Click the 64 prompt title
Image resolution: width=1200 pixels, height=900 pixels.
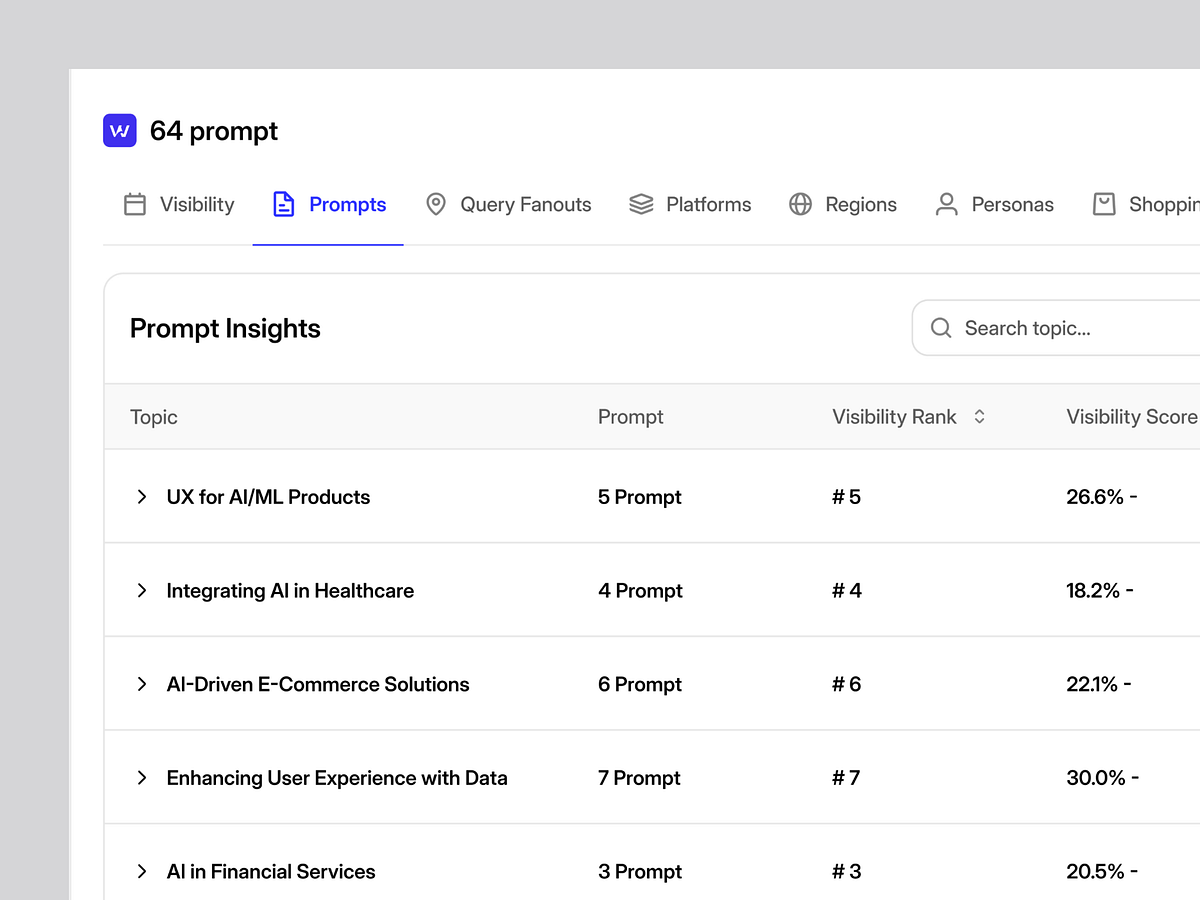pos(214,131)
